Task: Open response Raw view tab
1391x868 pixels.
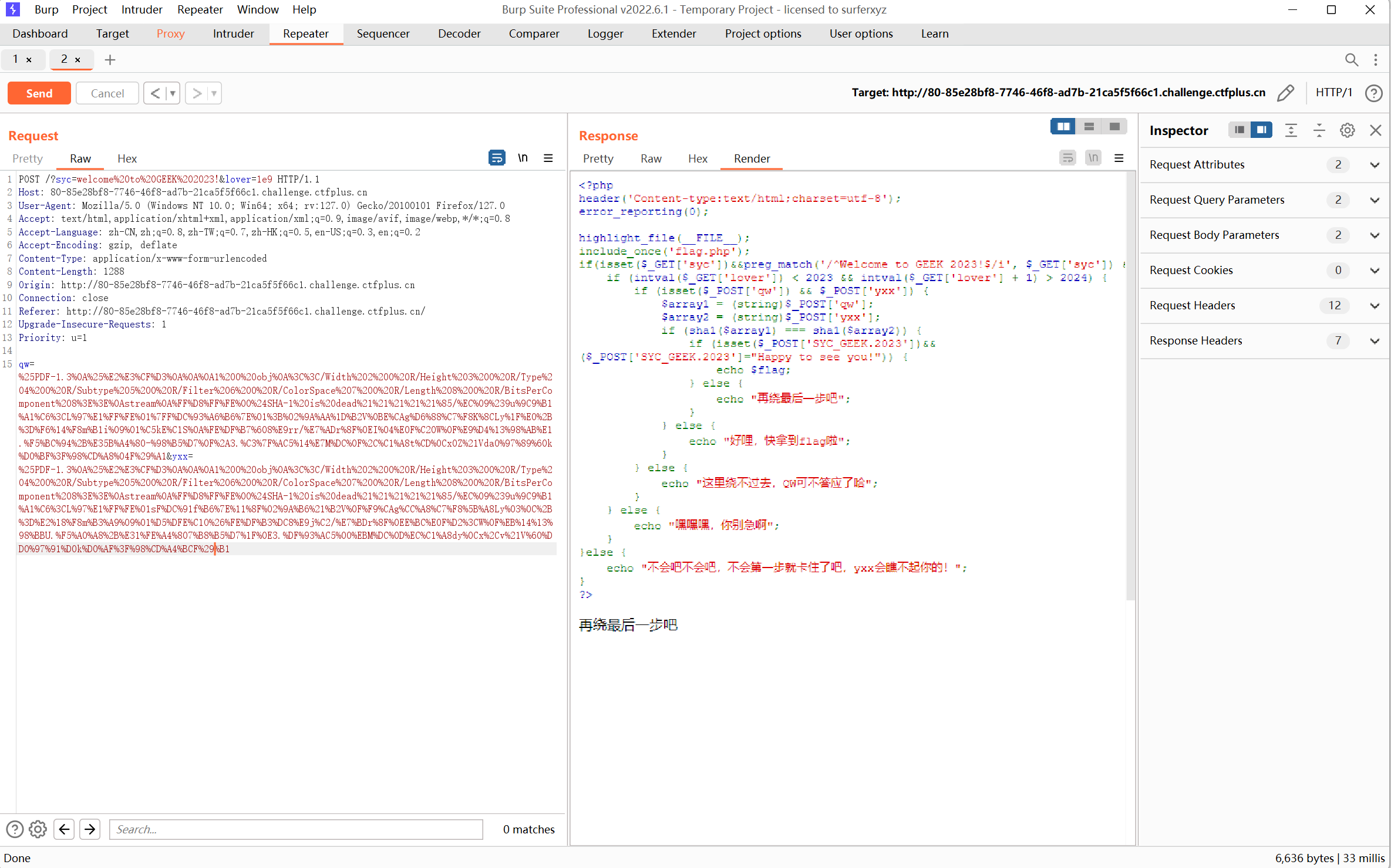Action: pyautogui.click(x=651, y=158)
